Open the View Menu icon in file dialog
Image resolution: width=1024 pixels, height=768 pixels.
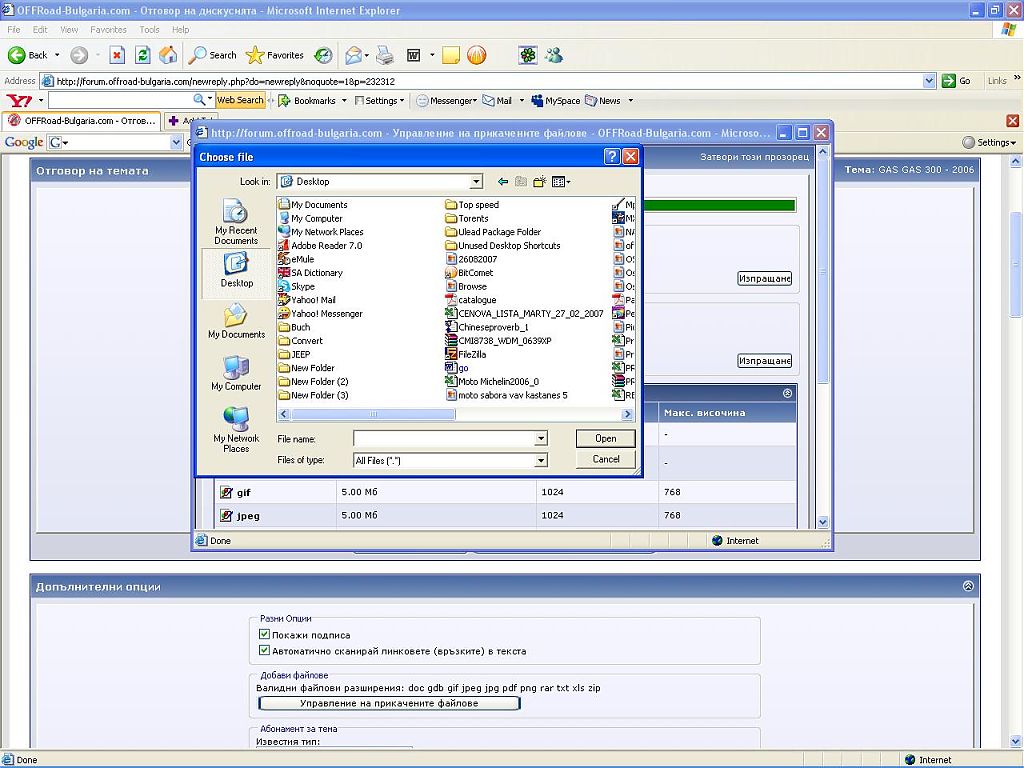[x=560, y=182]
